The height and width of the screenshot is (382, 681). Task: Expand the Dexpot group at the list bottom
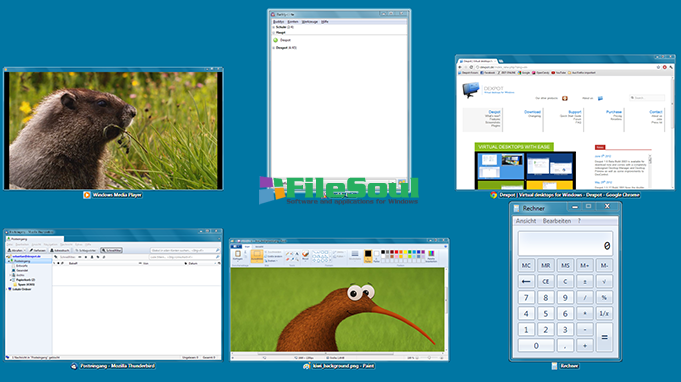(274, 48)
